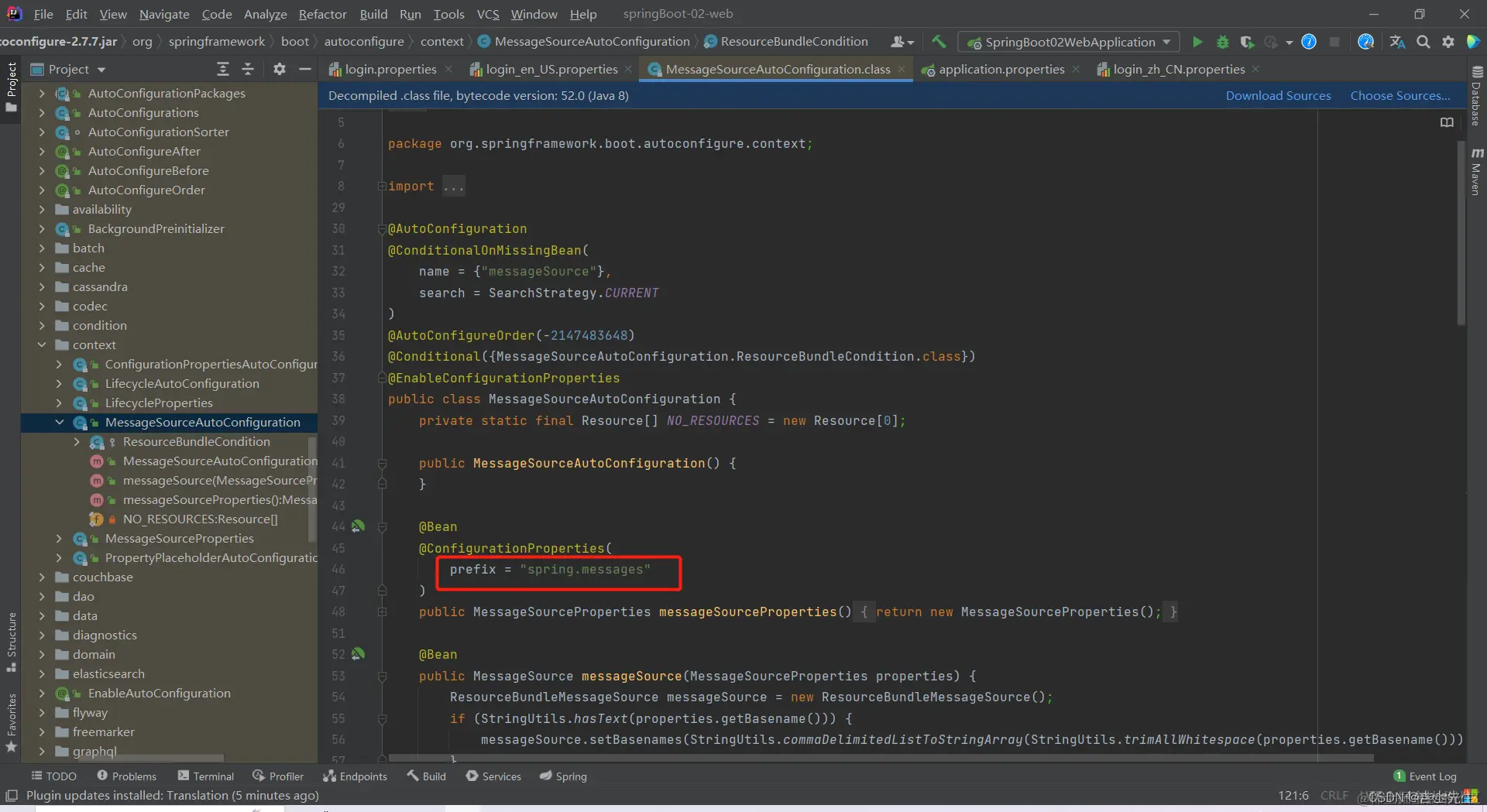Open the VCS menu
The height and width of the screenshot is (812, 1487).
tap(488, 14)
